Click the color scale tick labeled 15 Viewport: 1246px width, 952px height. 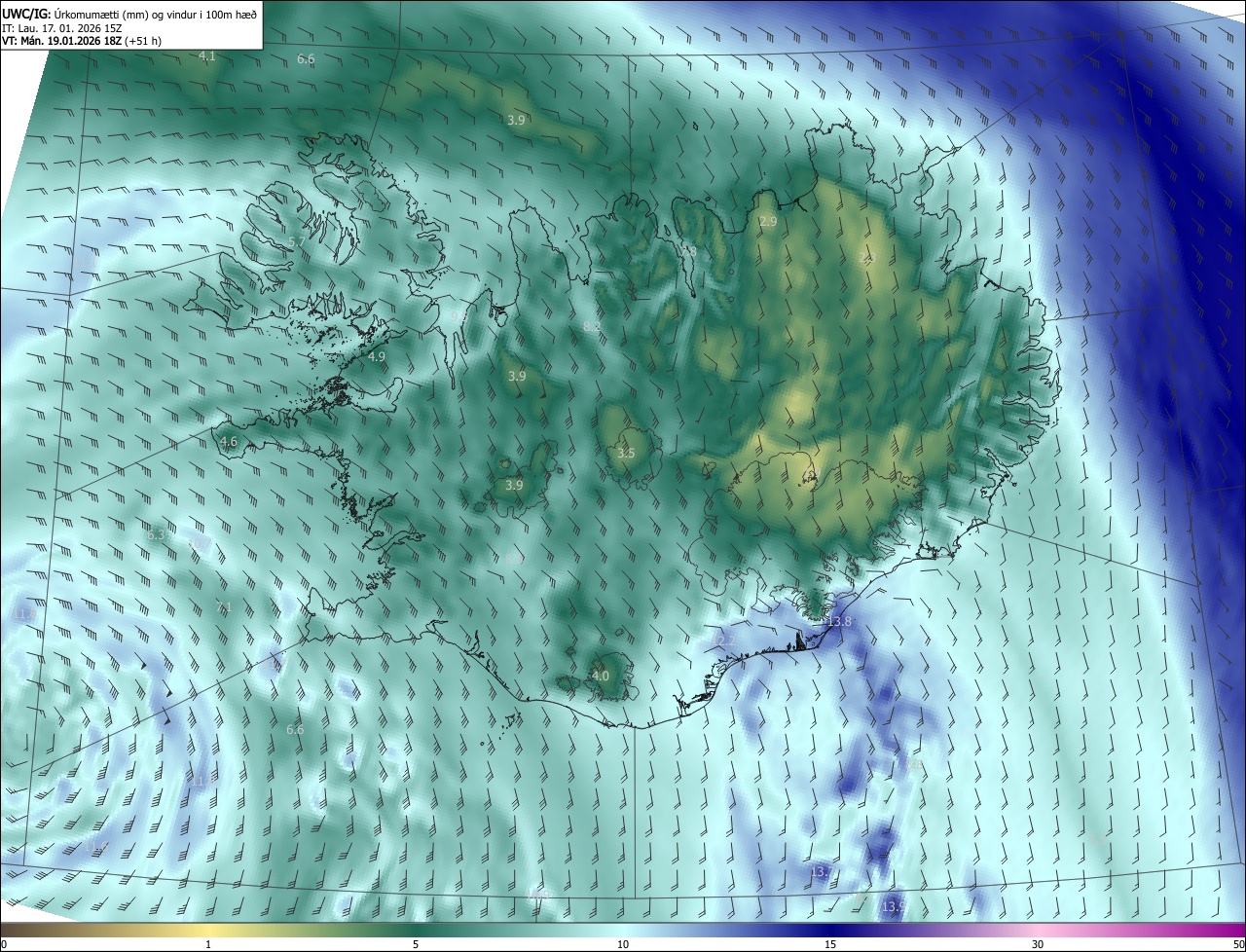tap(830, 944)
